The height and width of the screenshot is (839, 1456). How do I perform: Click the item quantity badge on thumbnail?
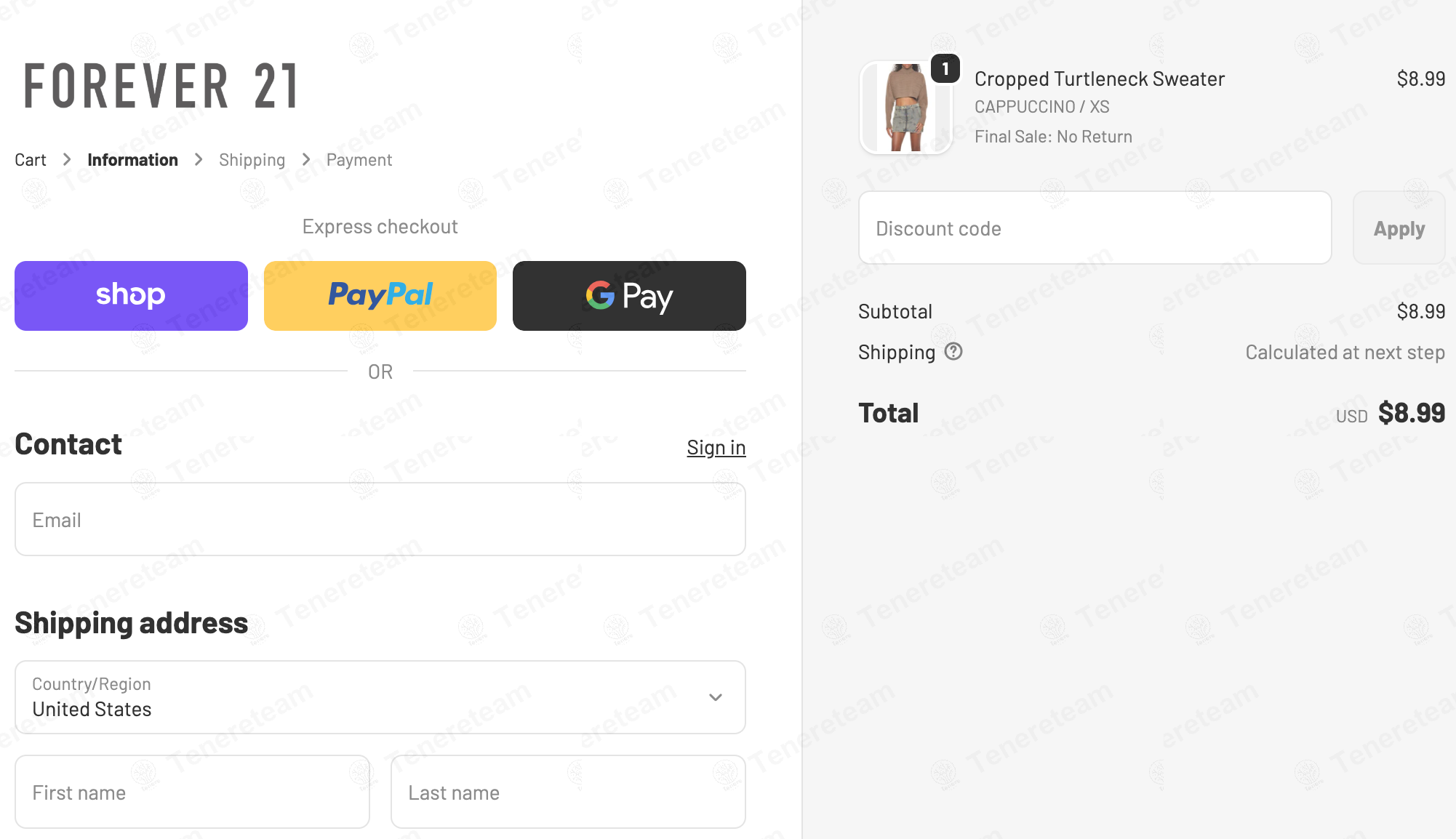tap(945, 69)
